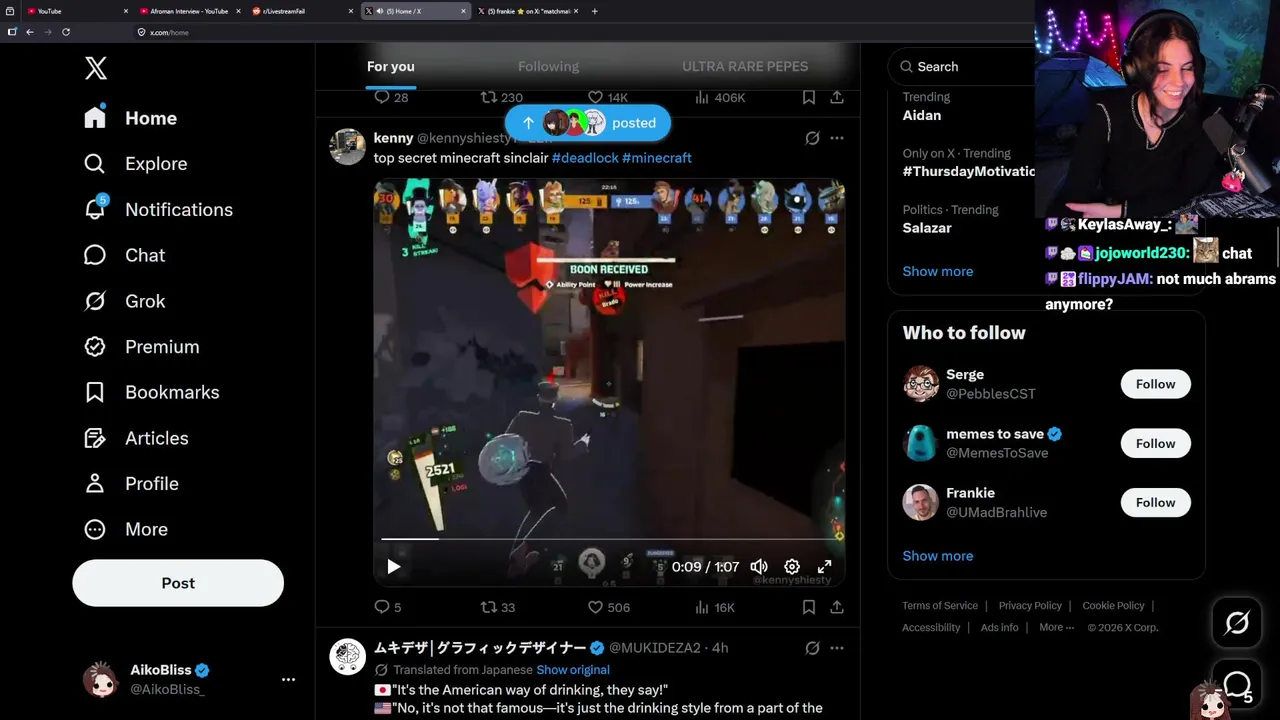Open Grok in the sidebar
1280x720 pixels.
click(x=124, y=301)
